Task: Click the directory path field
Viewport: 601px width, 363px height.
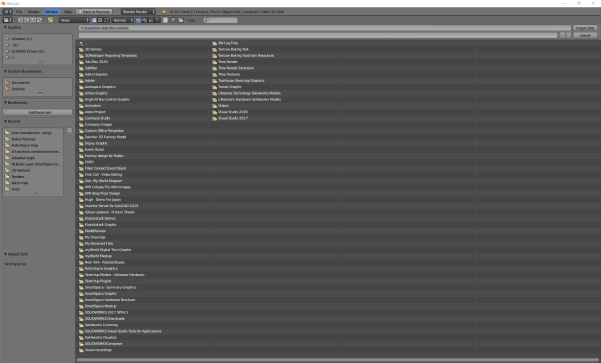Action: click(x=325, y=28)
